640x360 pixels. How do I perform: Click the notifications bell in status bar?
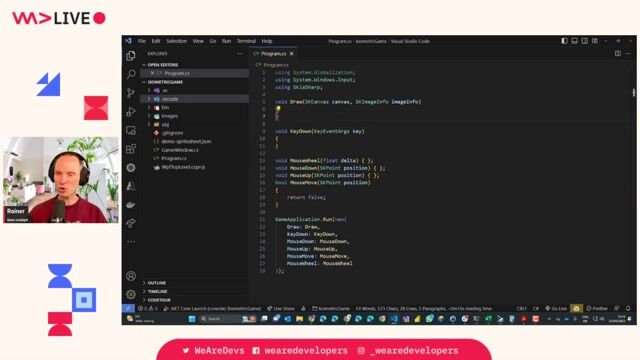coord(628,309)
